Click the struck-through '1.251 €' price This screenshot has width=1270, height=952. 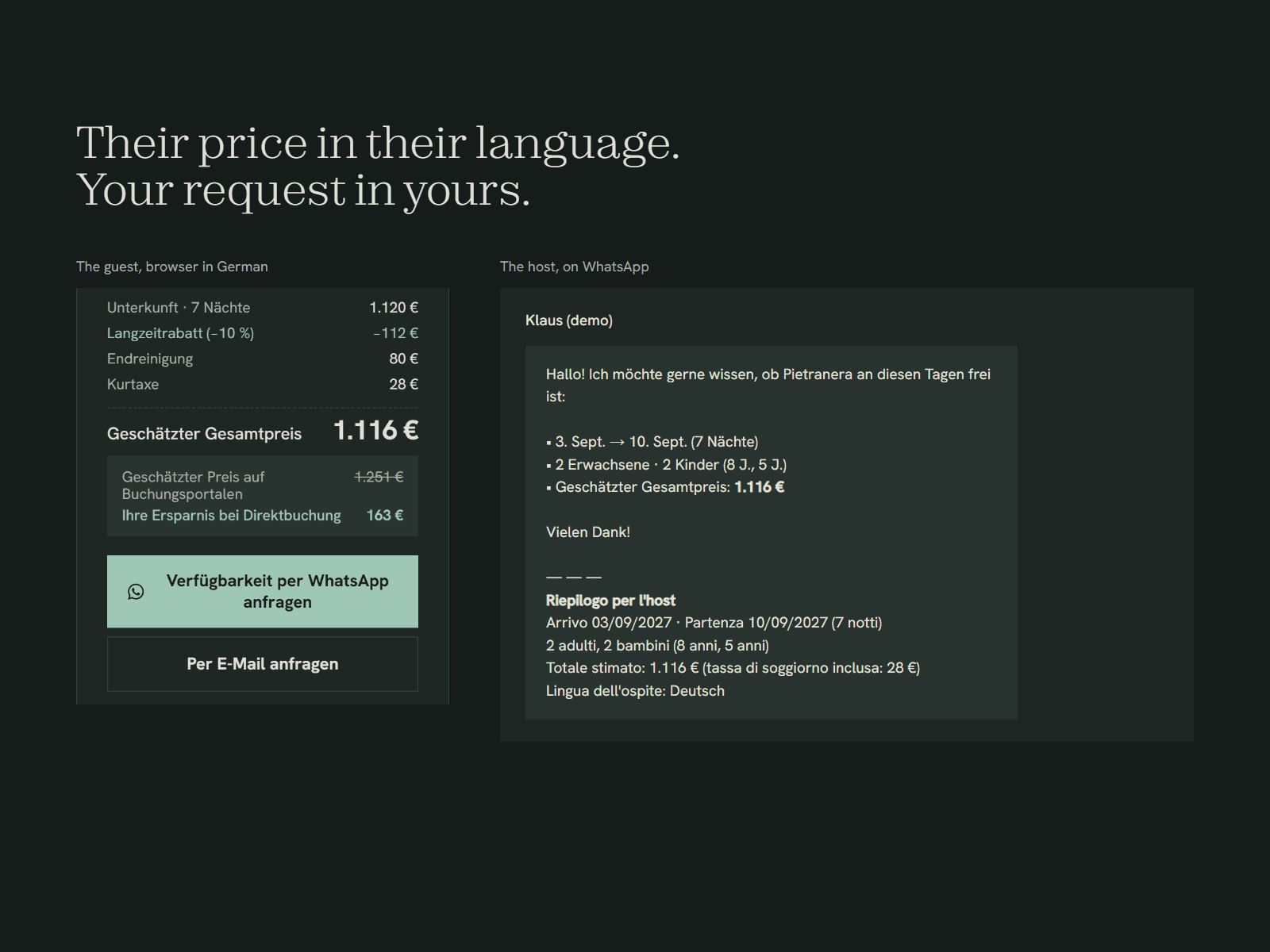coord(379,477)
